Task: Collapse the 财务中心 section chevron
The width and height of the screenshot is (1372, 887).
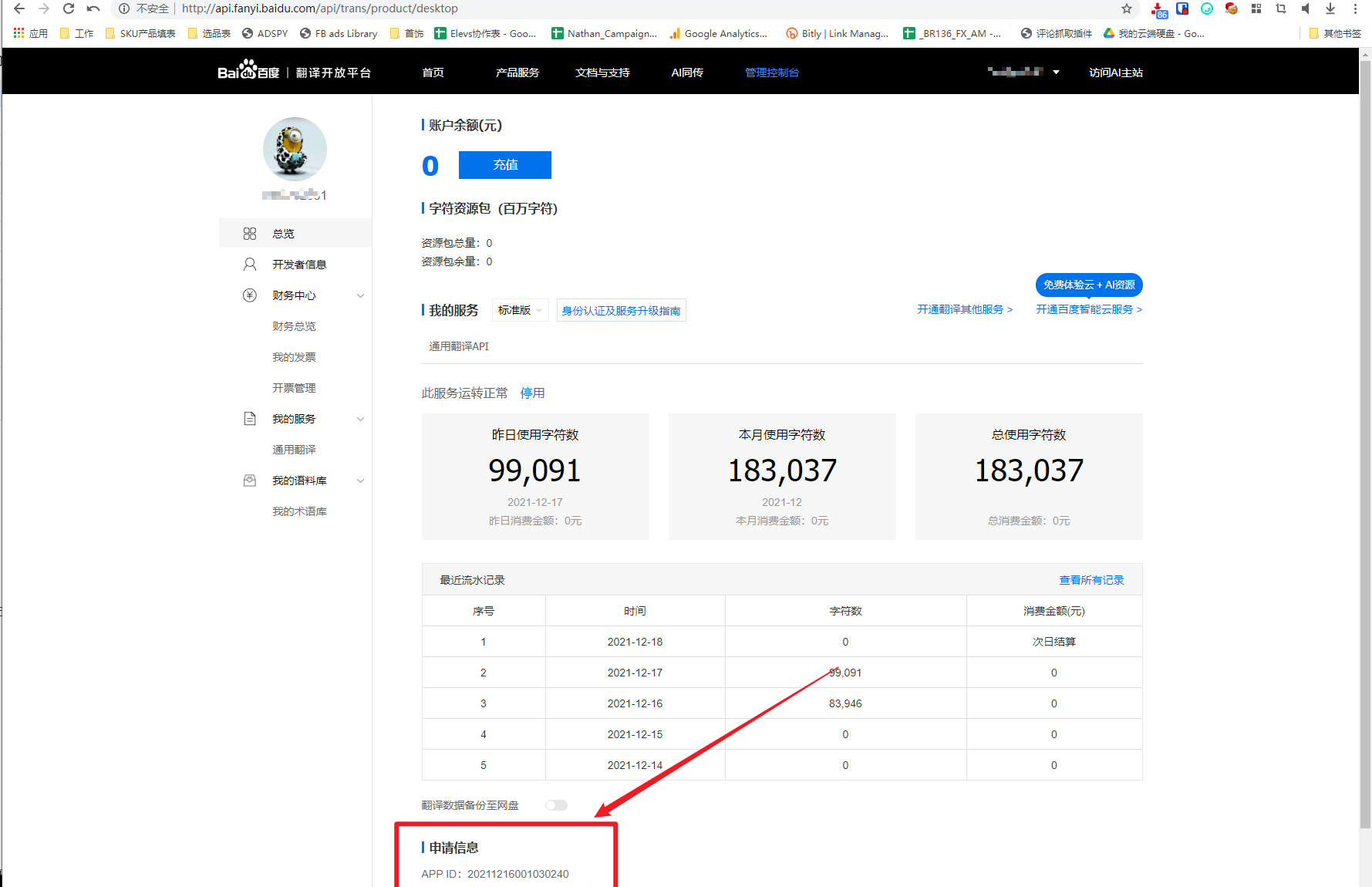Action: pos(360,295)
